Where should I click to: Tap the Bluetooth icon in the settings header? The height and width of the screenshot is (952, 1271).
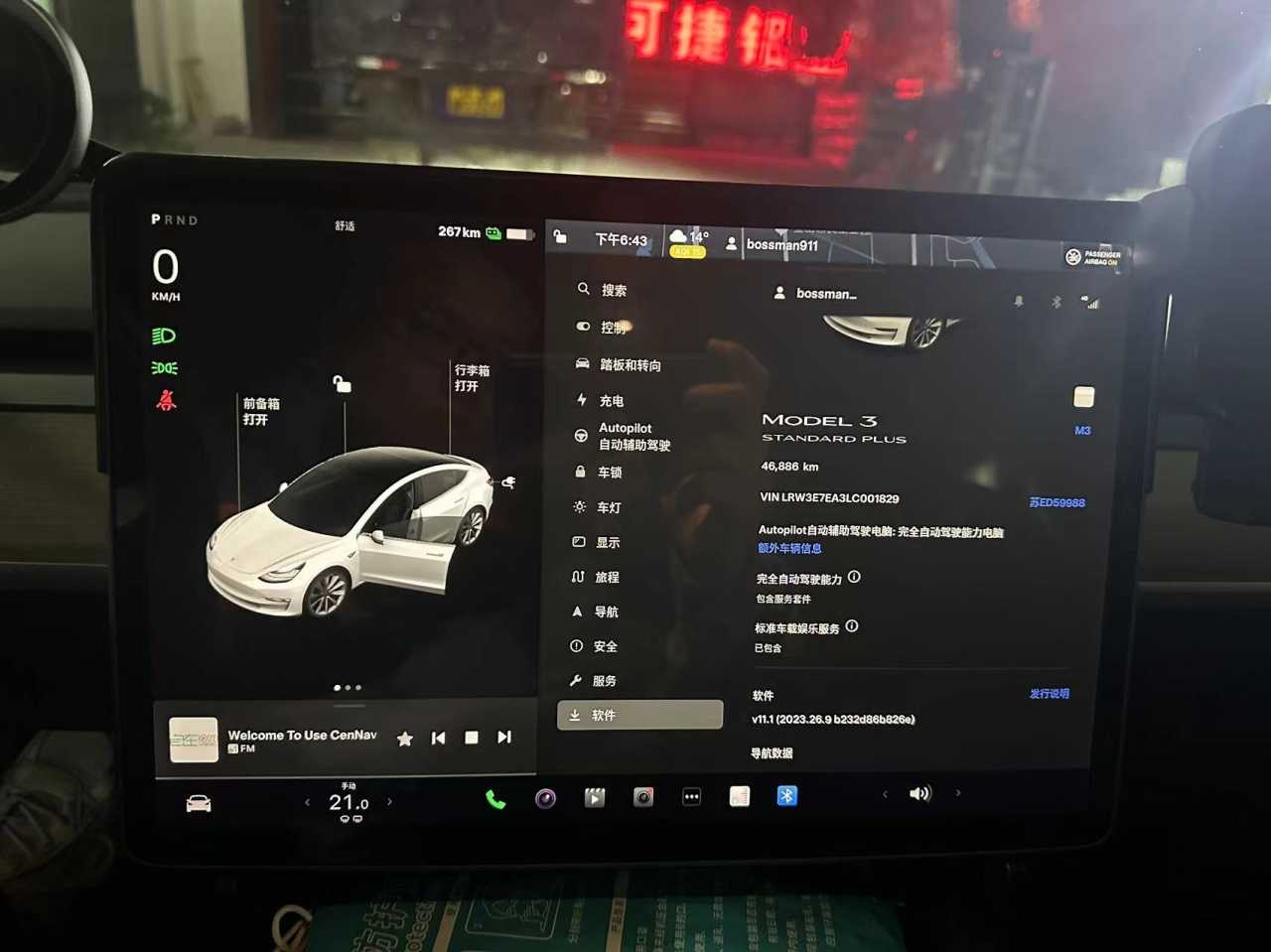[x=1056, y=302]
